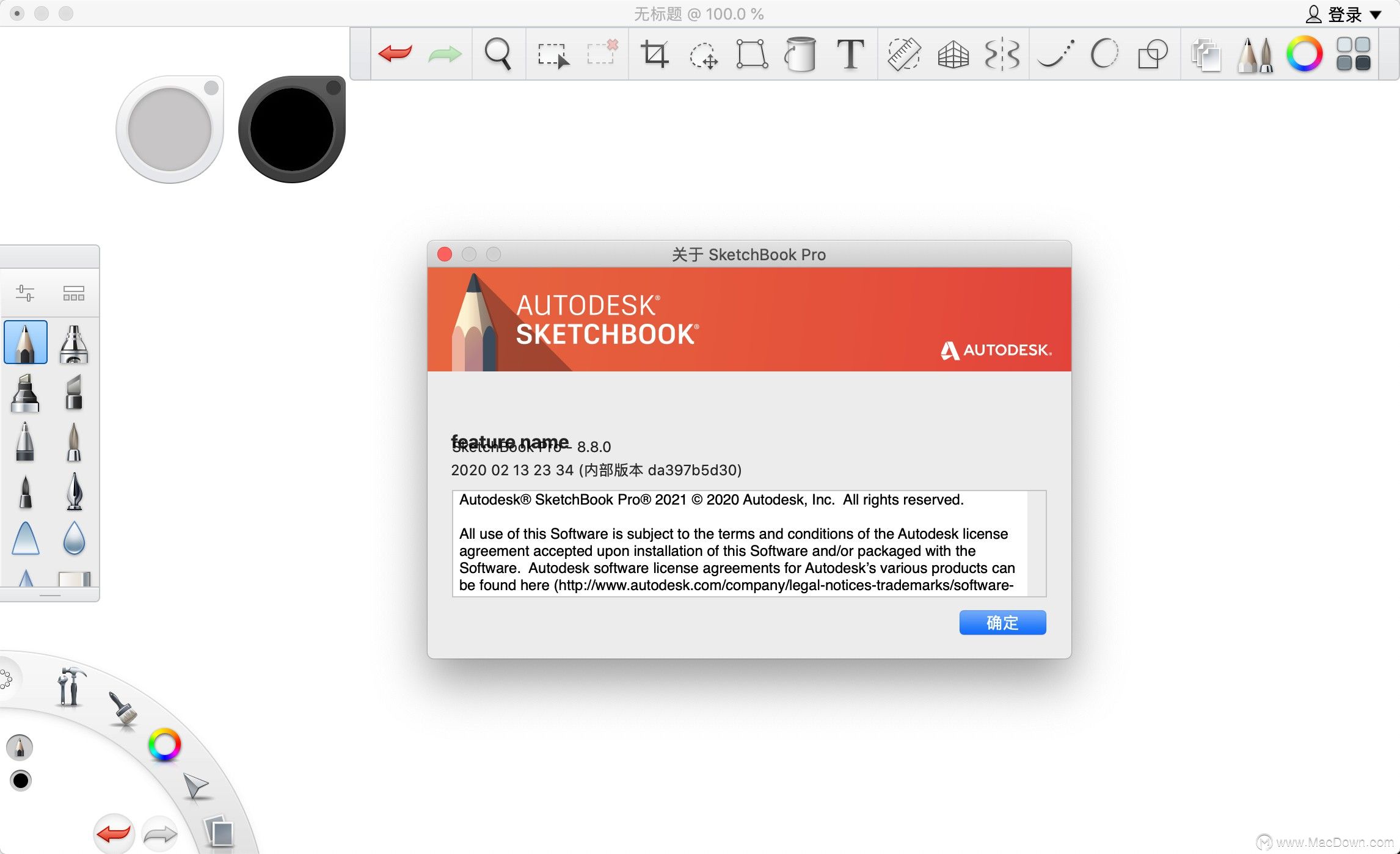Image resolution: width=1400 pixels, height=854 pixels.
Task: Open brush properties sliders icon
Action: click(x=25, y=293)
